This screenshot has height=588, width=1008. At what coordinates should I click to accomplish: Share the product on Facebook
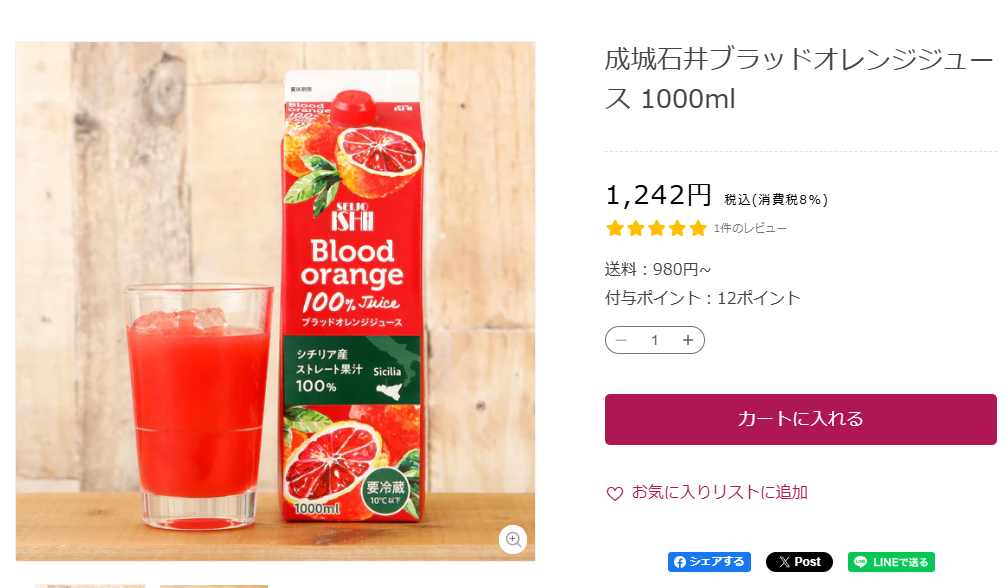point(709,562)
